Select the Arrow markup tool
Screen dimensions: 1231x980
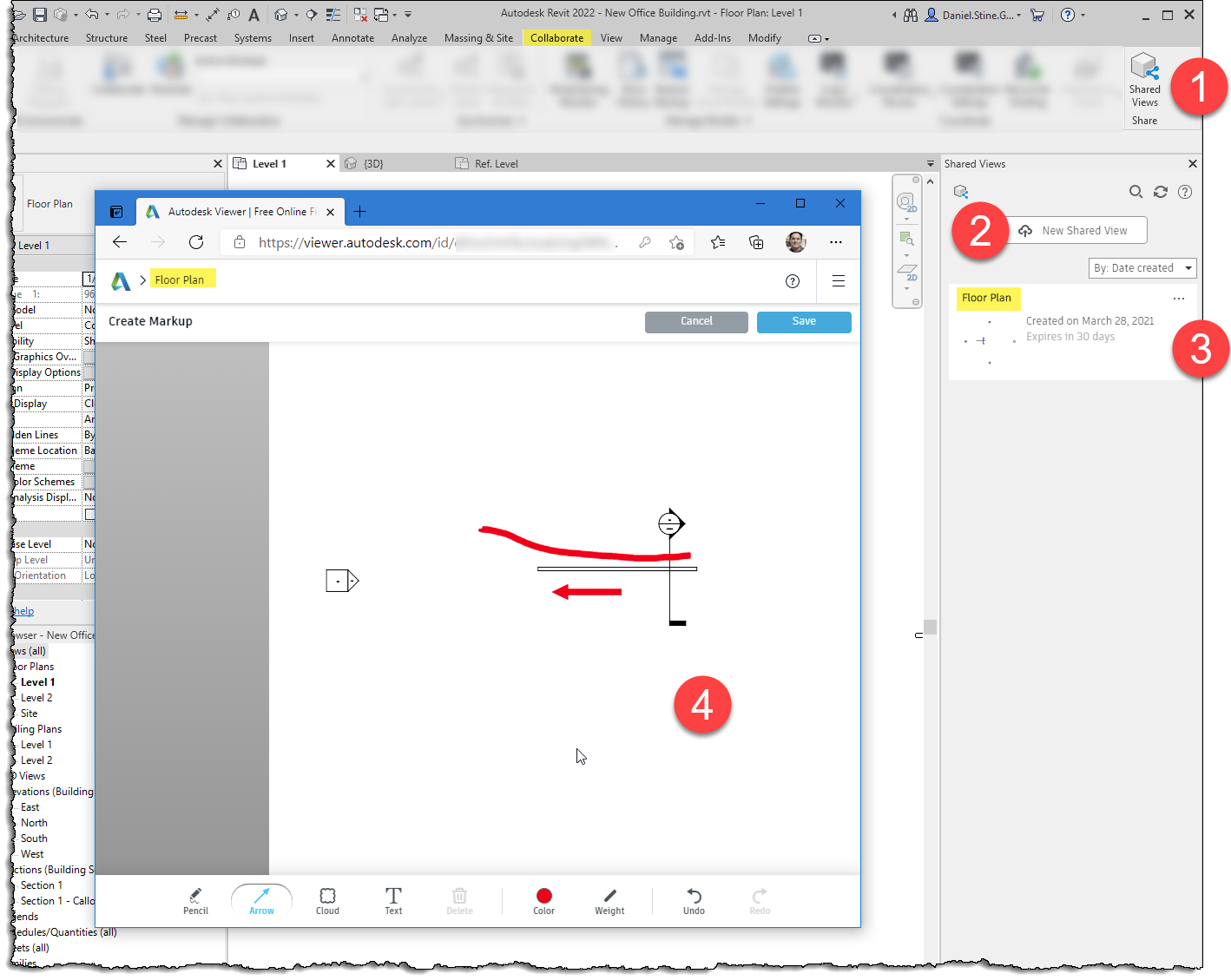(261, 901)
